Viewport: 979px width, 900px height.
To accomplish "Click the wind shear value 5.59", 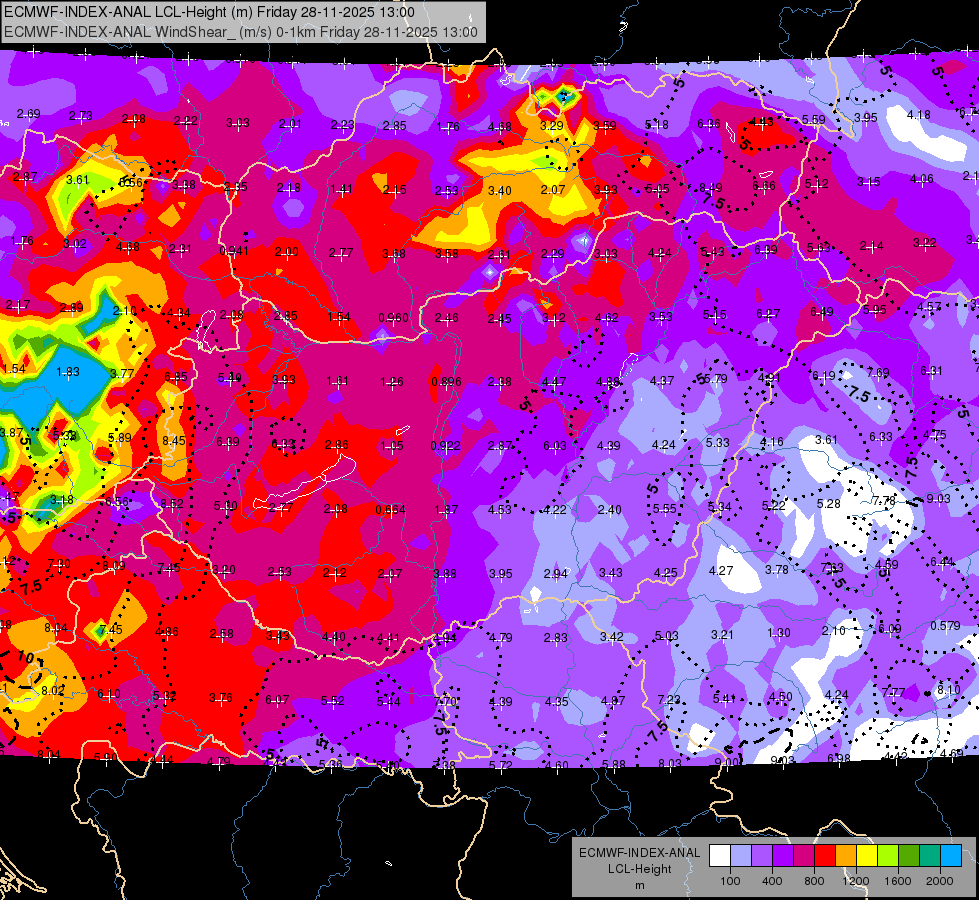I will coord(814,119).
